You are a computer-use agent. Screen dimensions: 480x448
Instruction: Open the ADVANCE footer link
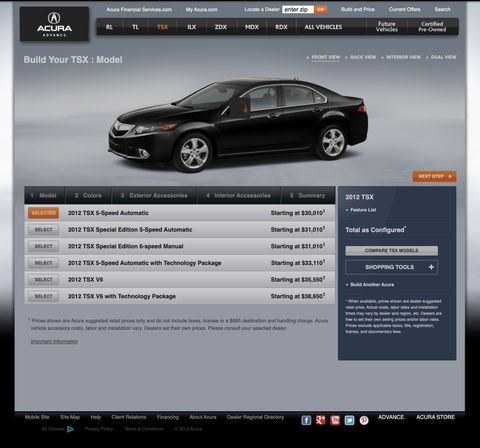(x=391, y=417)
